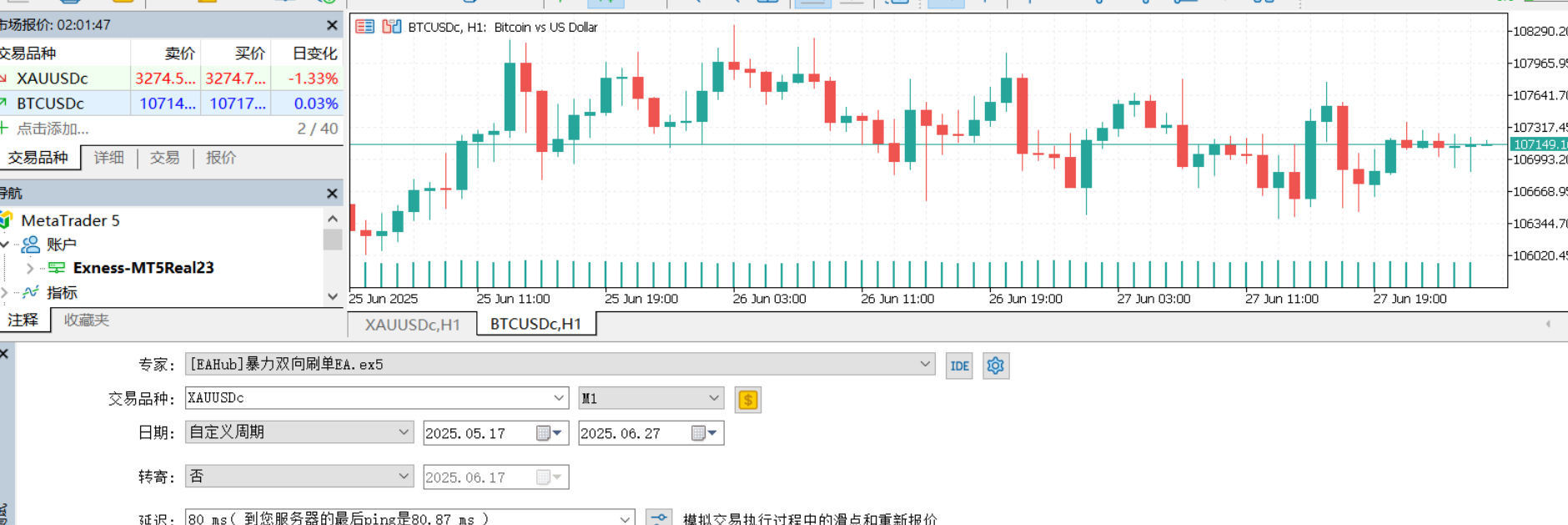Click the 0.03% daily change value
This screenshot has width=1568, height=525.
point(316,103)
